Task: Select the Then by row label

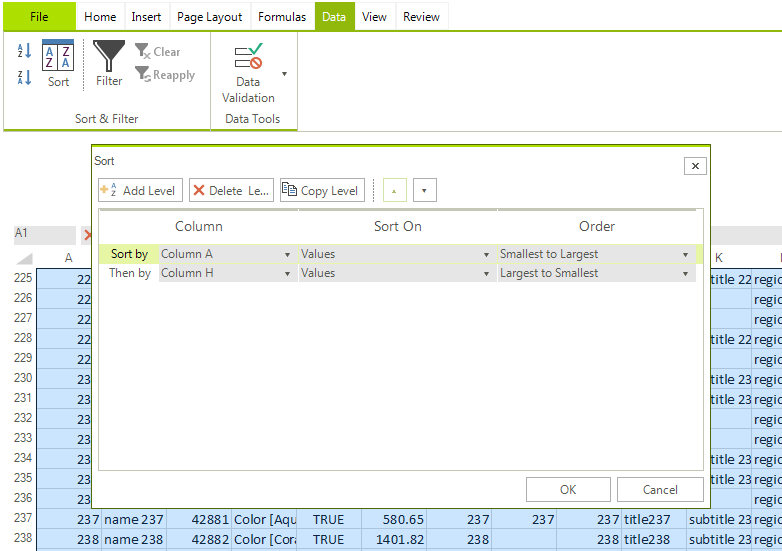Action: (129, 273)
